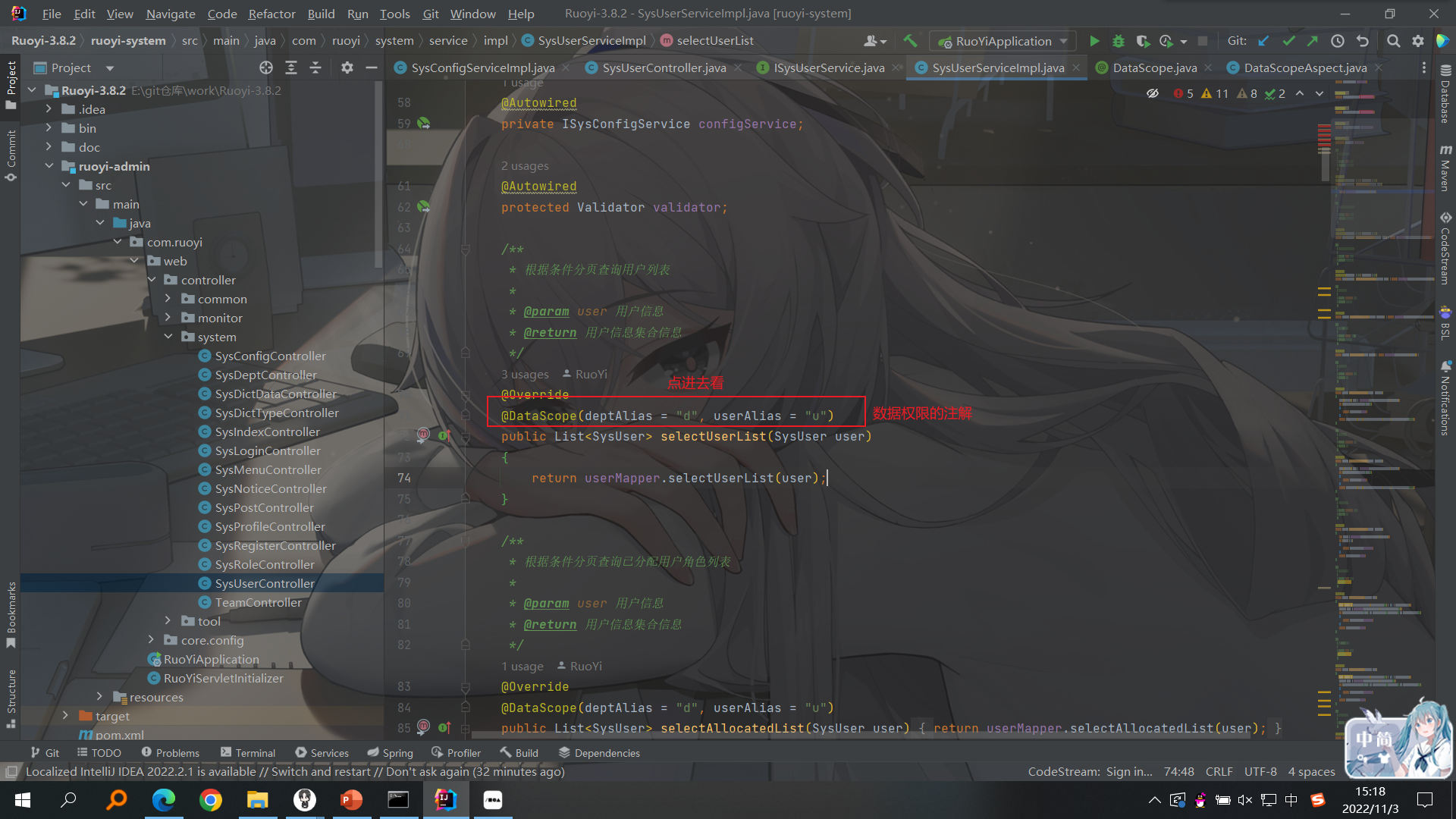Open Google Chrome from the taskbar
Viewport: 1456px width, 819px height.
point(211,800)
